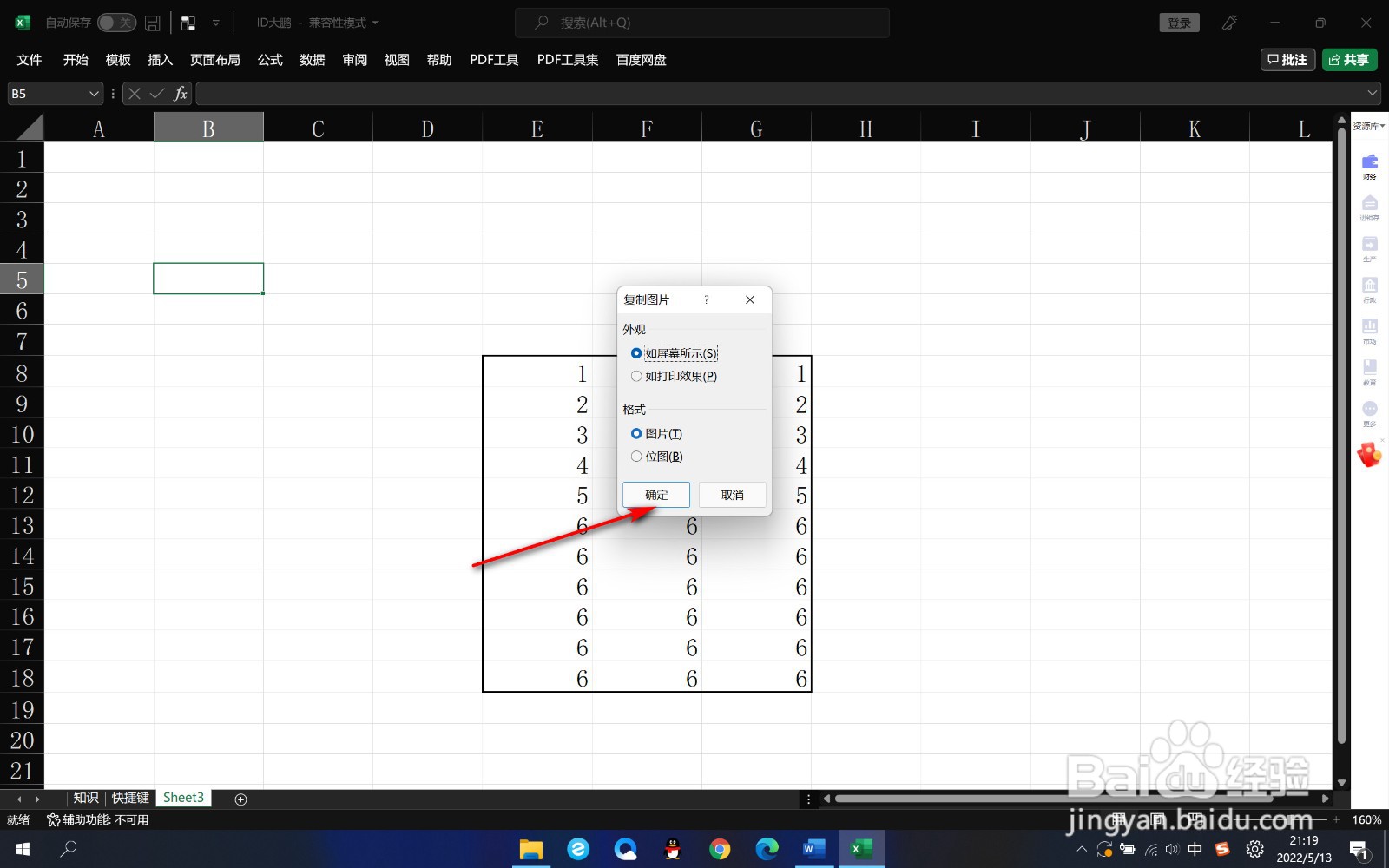Open the 插入 ribbon tab
The image size is (1389, 868).
pyautogui.click(x=161, y=60)
